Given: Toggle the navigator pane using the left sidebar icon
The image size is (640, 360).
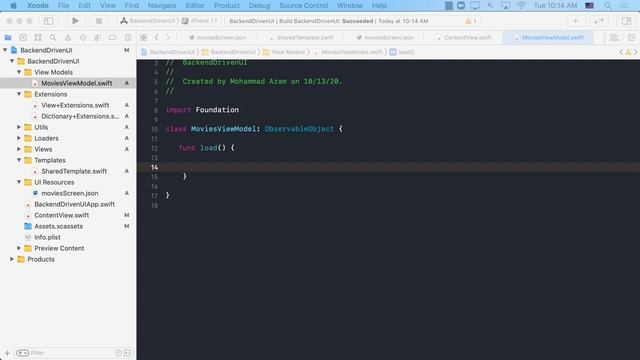Looking at the screenshot, I should 48,21.
